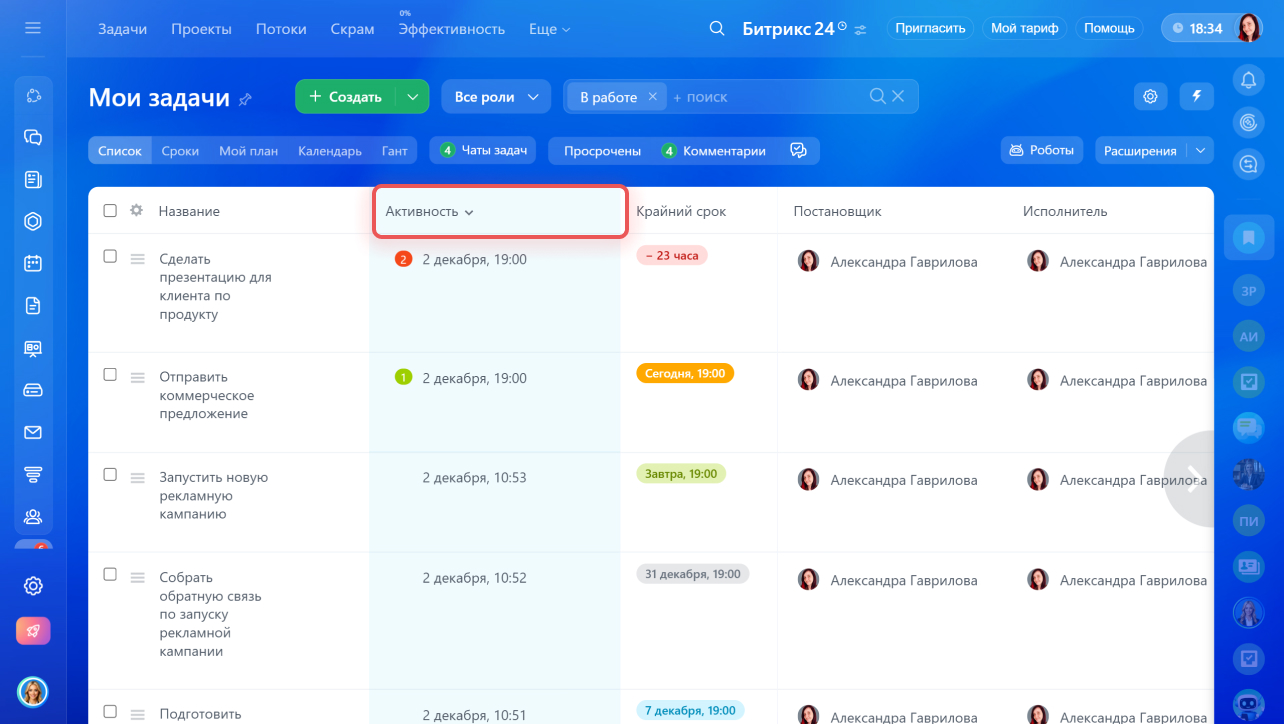Check the 'Сделать презентацию' task checkbox
This screenshot has height=724, width=1284.
click(110, 257)
